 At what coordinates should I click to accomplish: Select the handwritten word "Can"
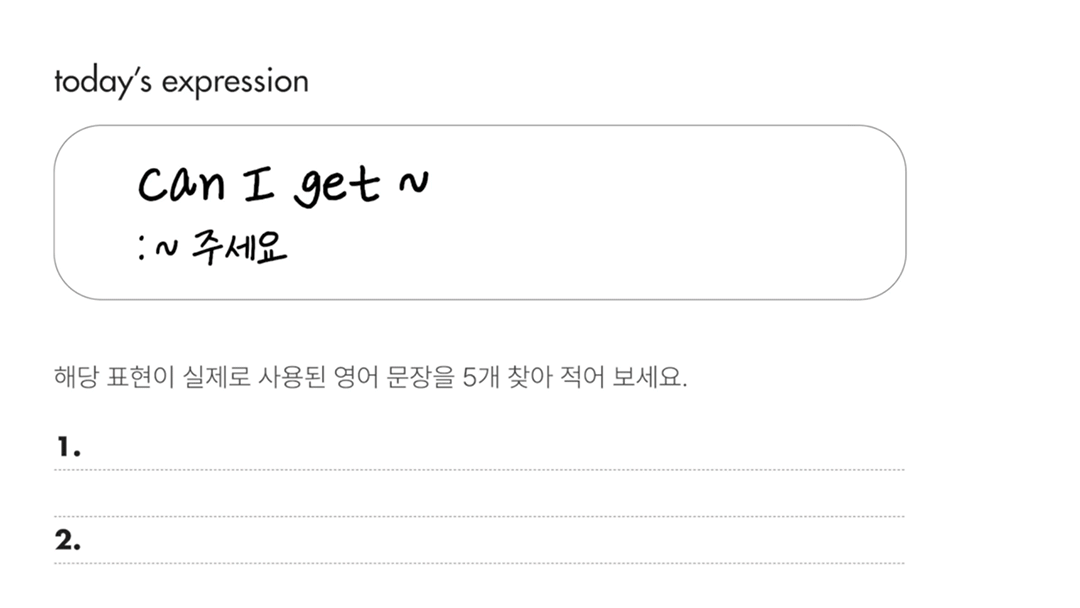pyautogui.click(x=180, y=183)
